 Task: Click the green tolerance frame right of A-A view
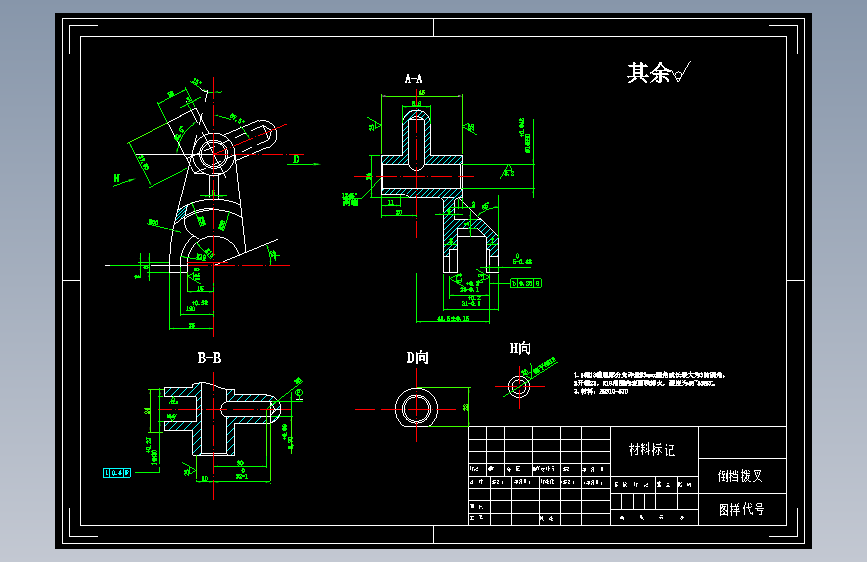click(x=526, y=283)
